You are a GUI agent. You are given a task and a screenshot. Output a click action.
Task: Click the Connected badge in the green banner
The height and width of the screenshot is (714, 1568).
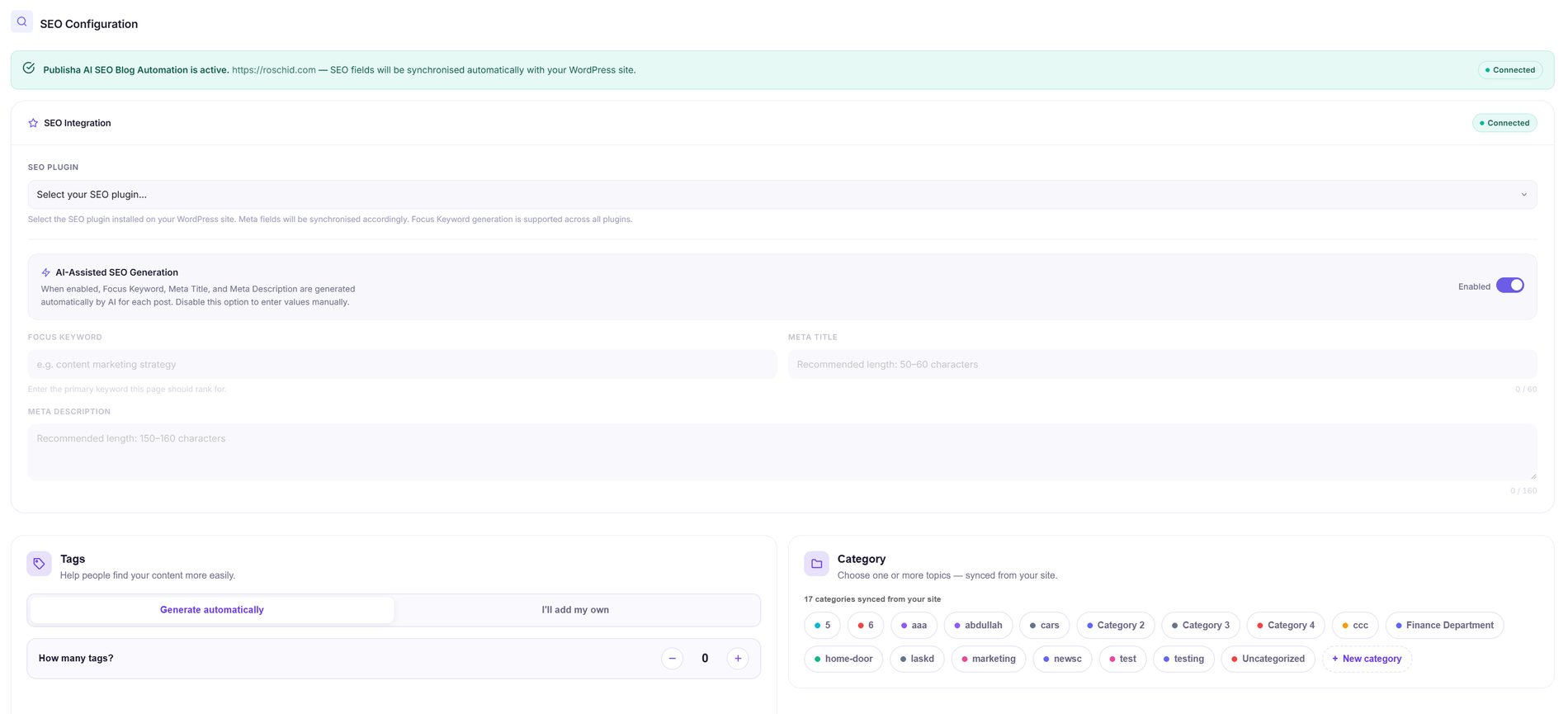1510,70
